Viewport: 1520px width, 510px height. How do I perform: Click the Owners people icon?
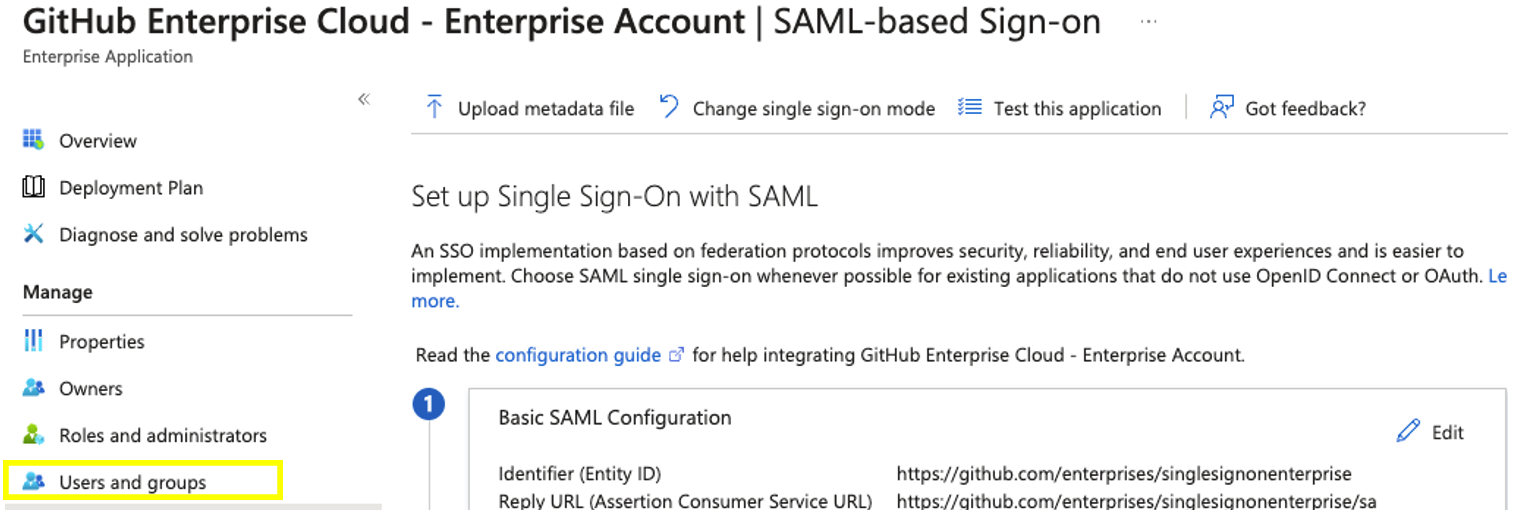[33, 388]
